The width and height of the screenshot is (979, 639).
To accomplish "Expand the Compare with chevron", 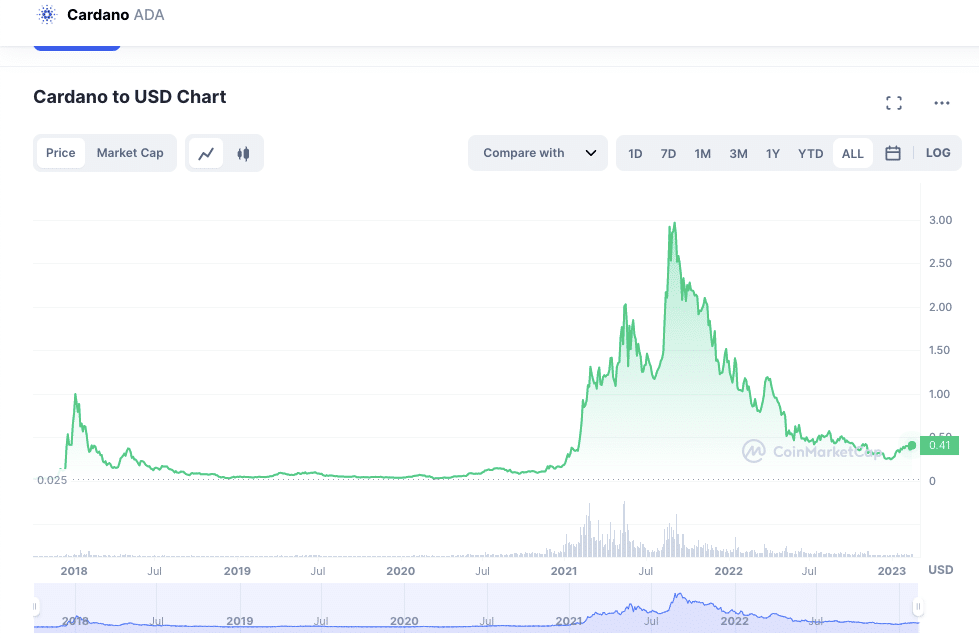I will pos(590,153).
